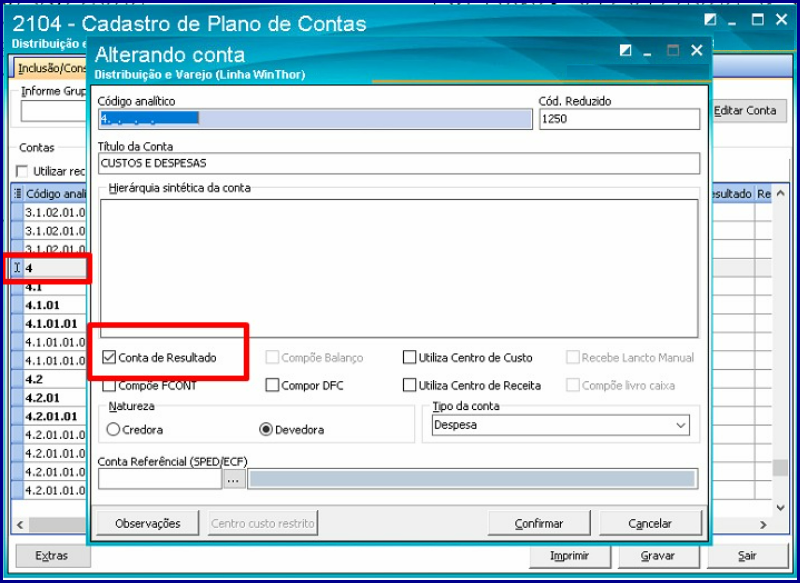This screenshot has width=800, height=583.
Task: Select account row 4.2.01 in grid
Action: tap(49, 397)
